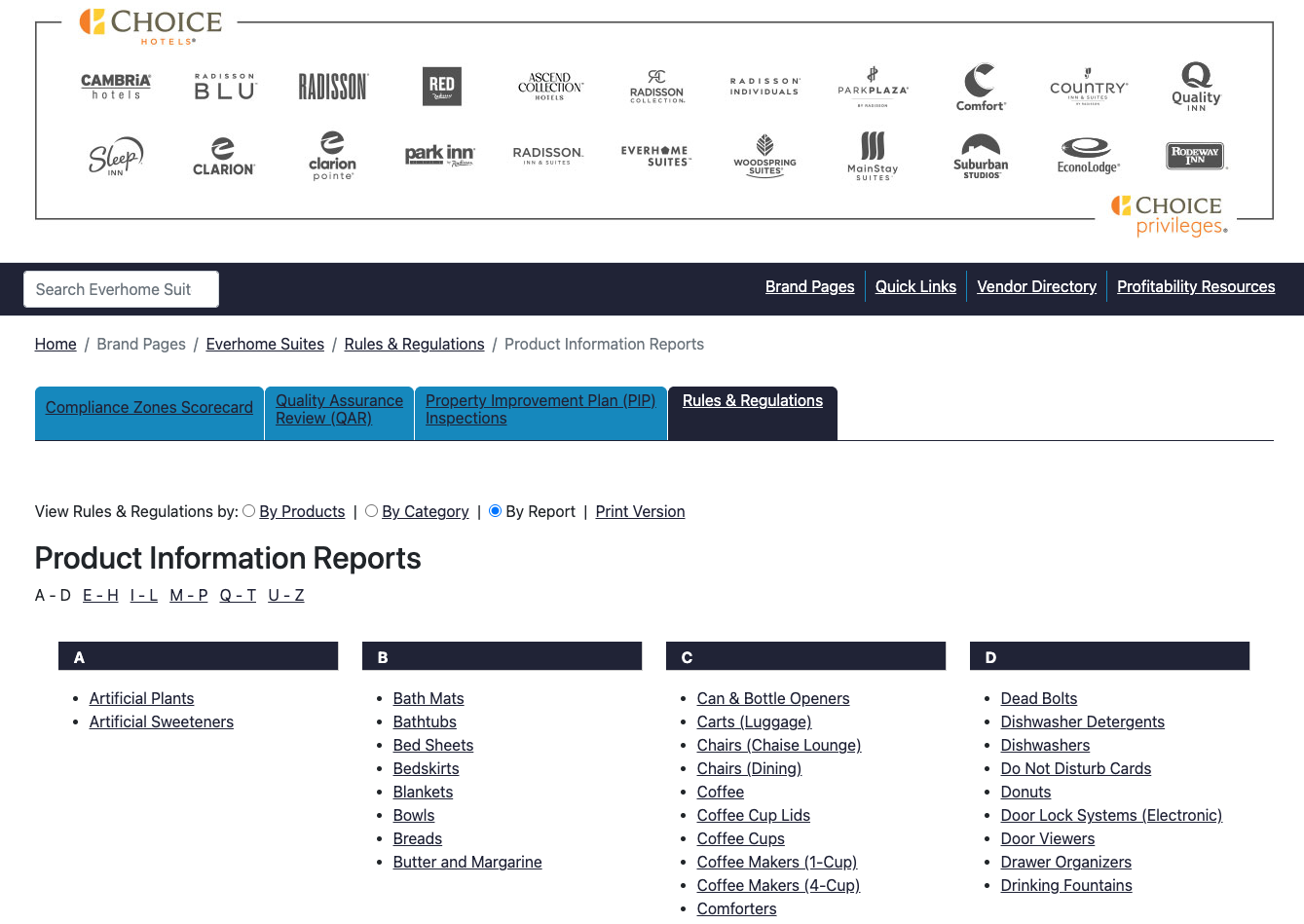The image size is (1304, 924).
Task: Open the Rodeway Inn logo
Action: tap(1196, 156)
